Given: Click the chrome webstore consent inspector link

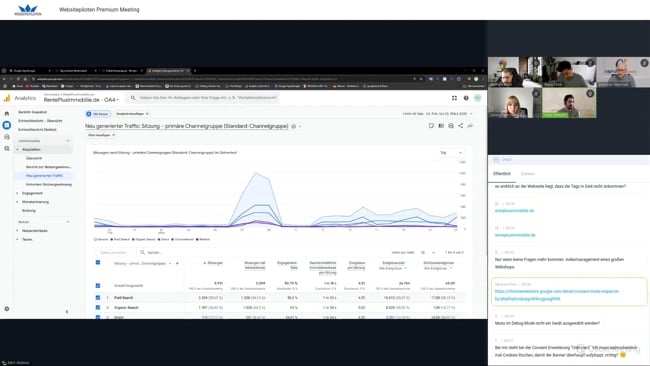Looking at the screenshot, I should (556, 295).
